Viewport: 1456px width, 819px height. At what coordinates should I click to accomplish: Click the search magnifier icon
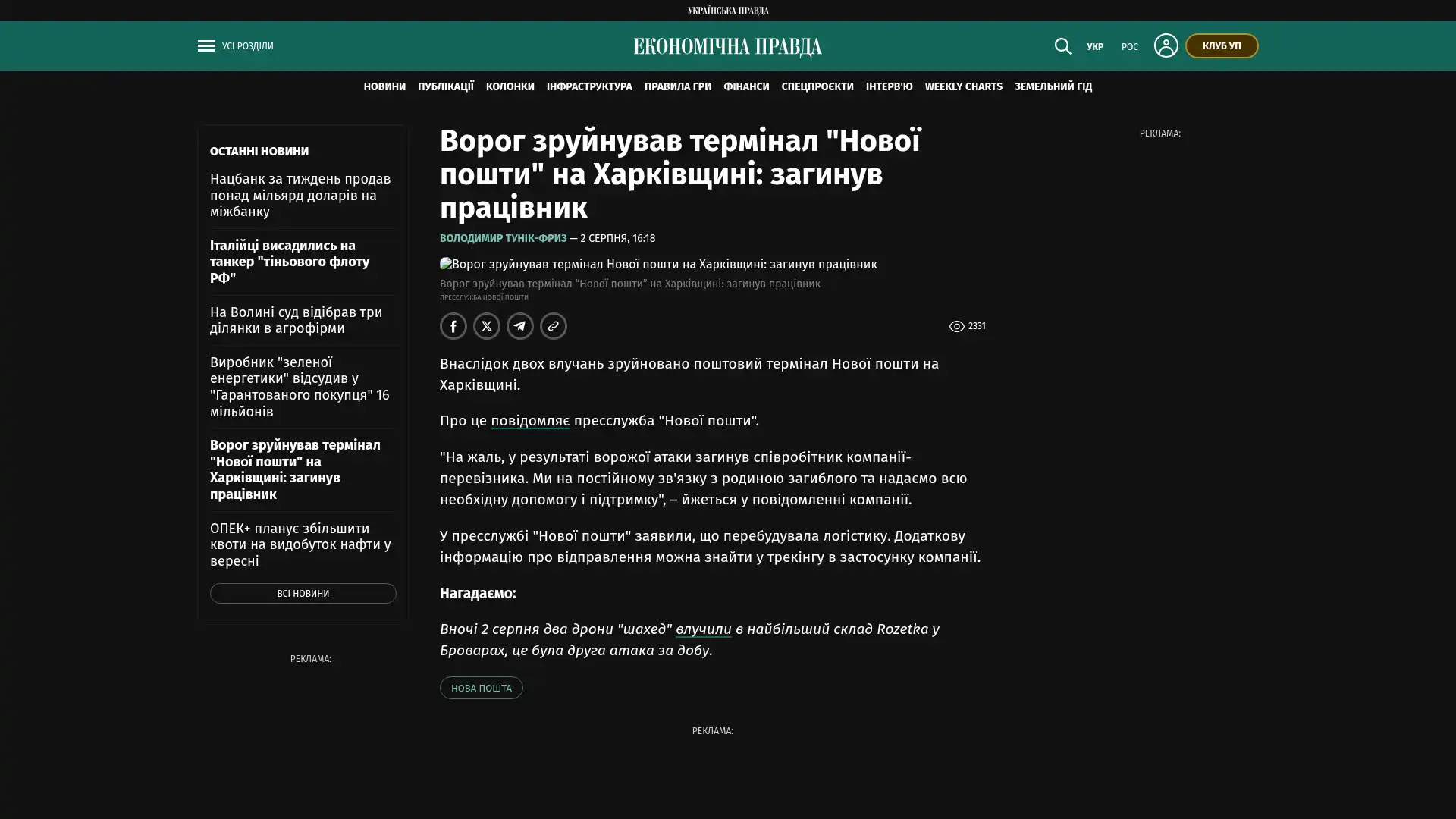coord(1062,46)
